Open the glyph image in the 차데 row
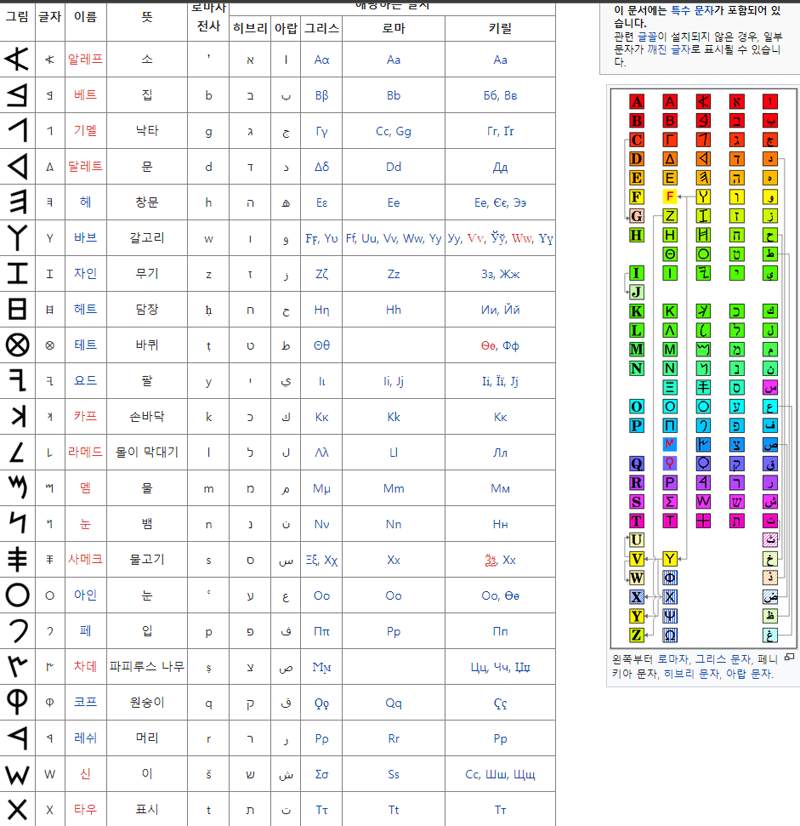This screenshot has width=800, height=826. (x=17, y=666)
